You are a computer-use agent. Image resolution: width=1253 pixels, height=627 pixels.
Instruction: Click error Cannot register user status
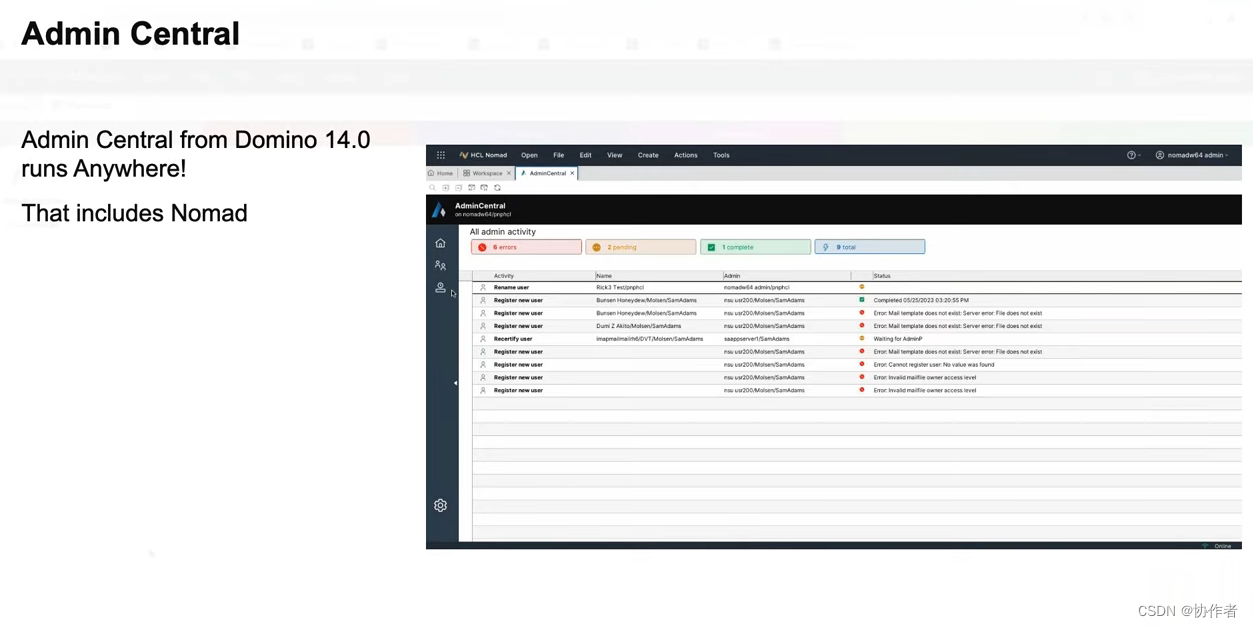tap(934, 365)
